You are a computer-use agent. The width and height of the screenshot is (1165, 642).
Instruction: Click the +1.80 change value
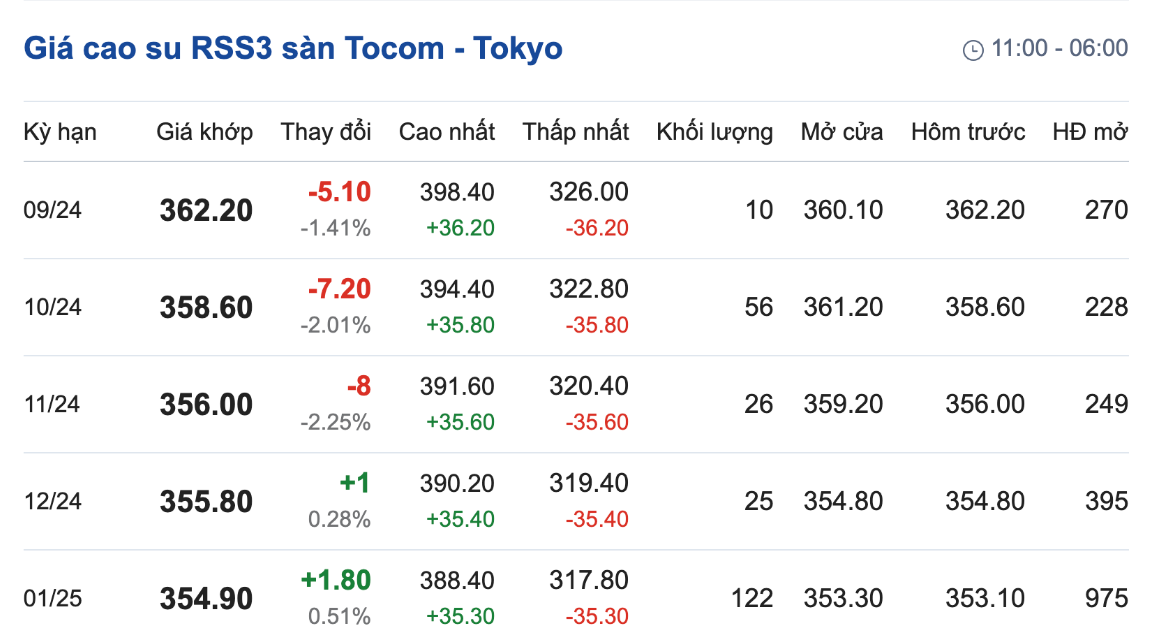click(x=335, y=580)
